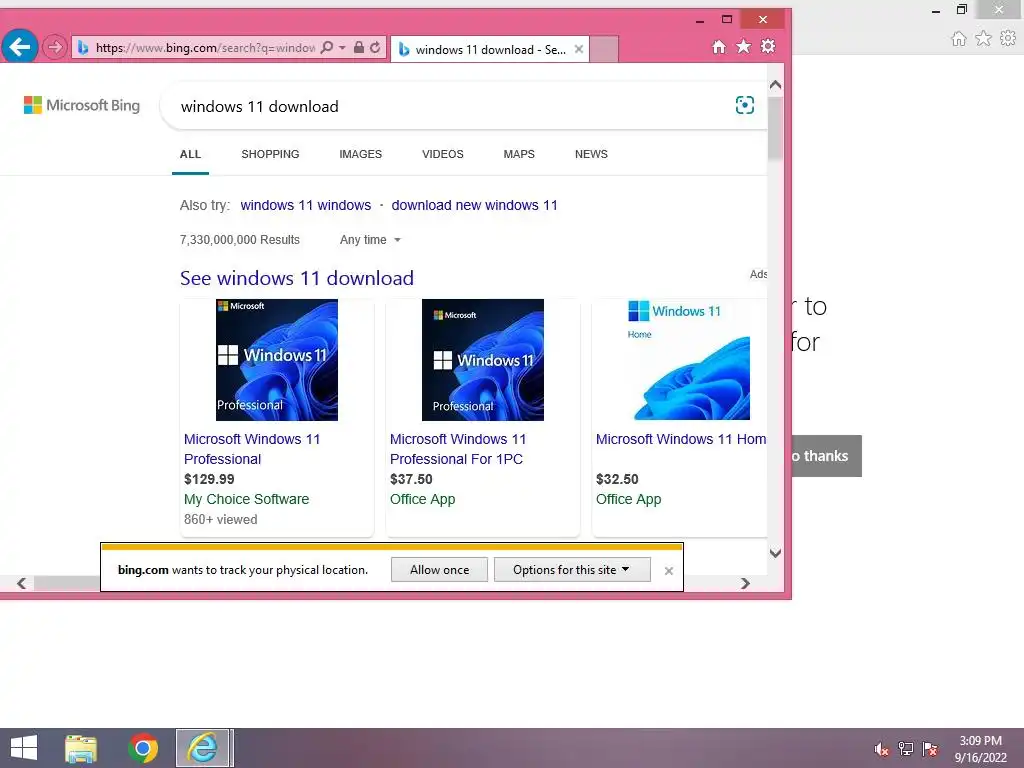
Task: Open a new blank tab
Action: [x=604, y=50]
